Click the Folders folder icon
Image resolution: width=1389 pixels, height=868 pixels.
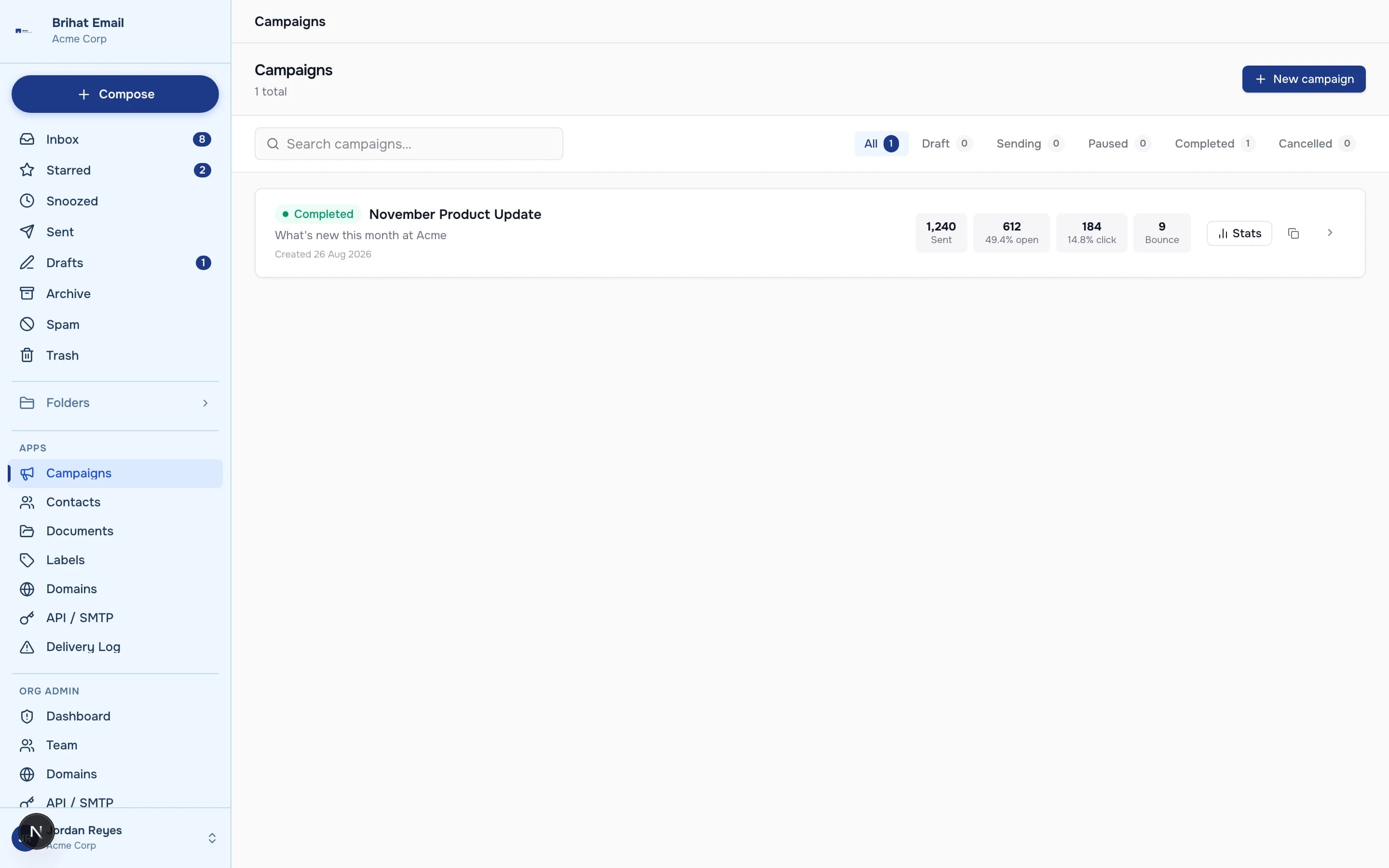click(x=27, y=403)
